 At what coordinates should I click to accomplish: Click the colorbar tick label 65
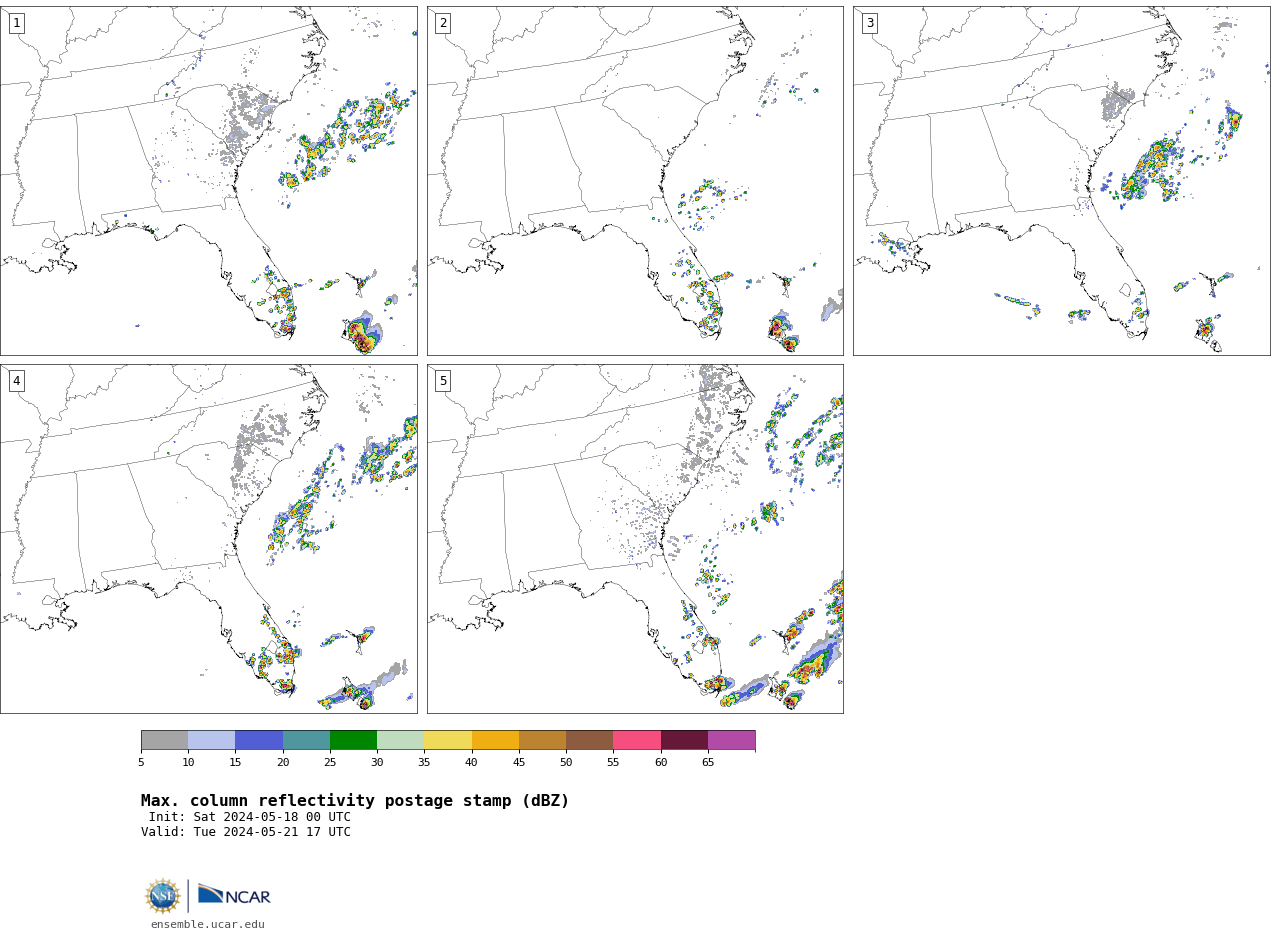tap(708, 763)
